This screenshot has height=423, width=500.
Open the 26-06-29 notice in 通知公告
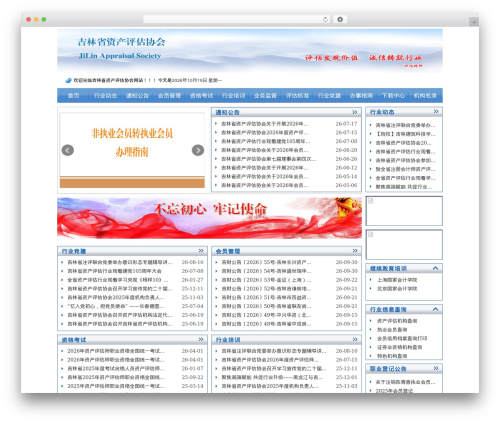click(x=265, y=150)
